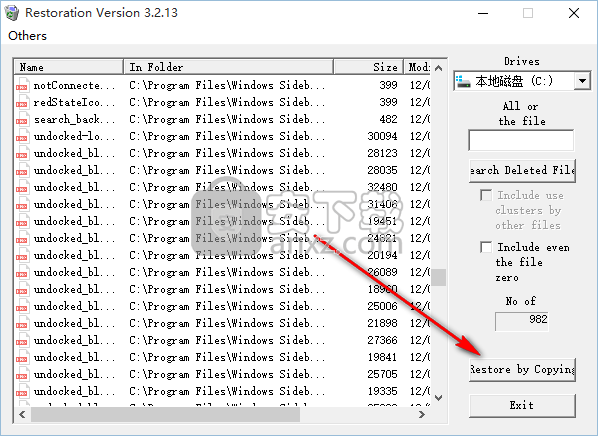The height and width of the screenshot is (436, 598).
Task: Select file icon for the 19335-size entry
Action: 22,391
